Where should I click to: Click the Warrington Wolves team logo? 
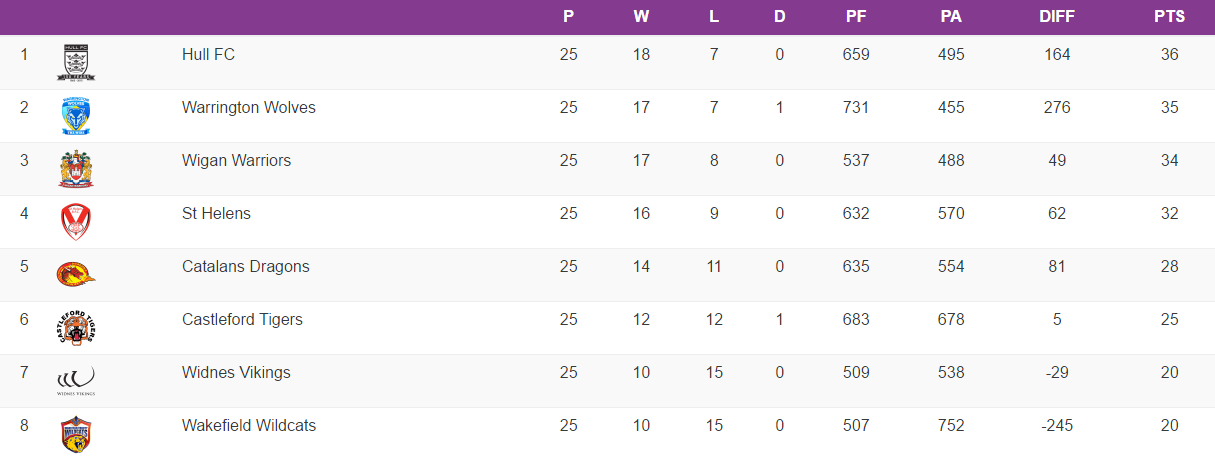click(76, 116)
